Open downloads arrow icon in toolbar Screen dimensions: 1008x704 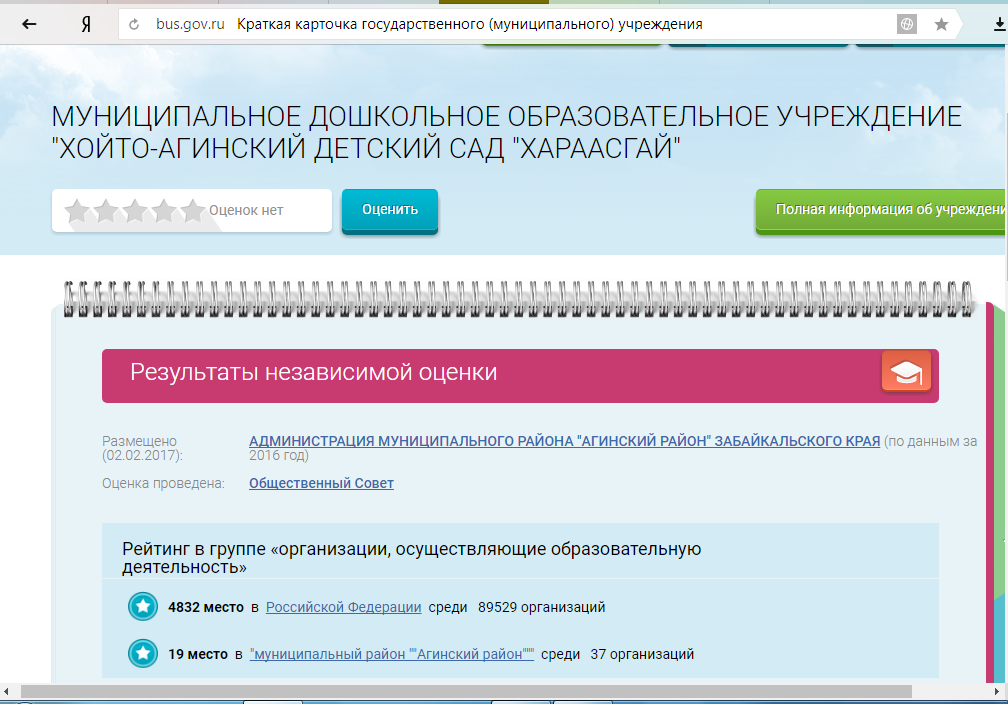(x=1000, y=24)
